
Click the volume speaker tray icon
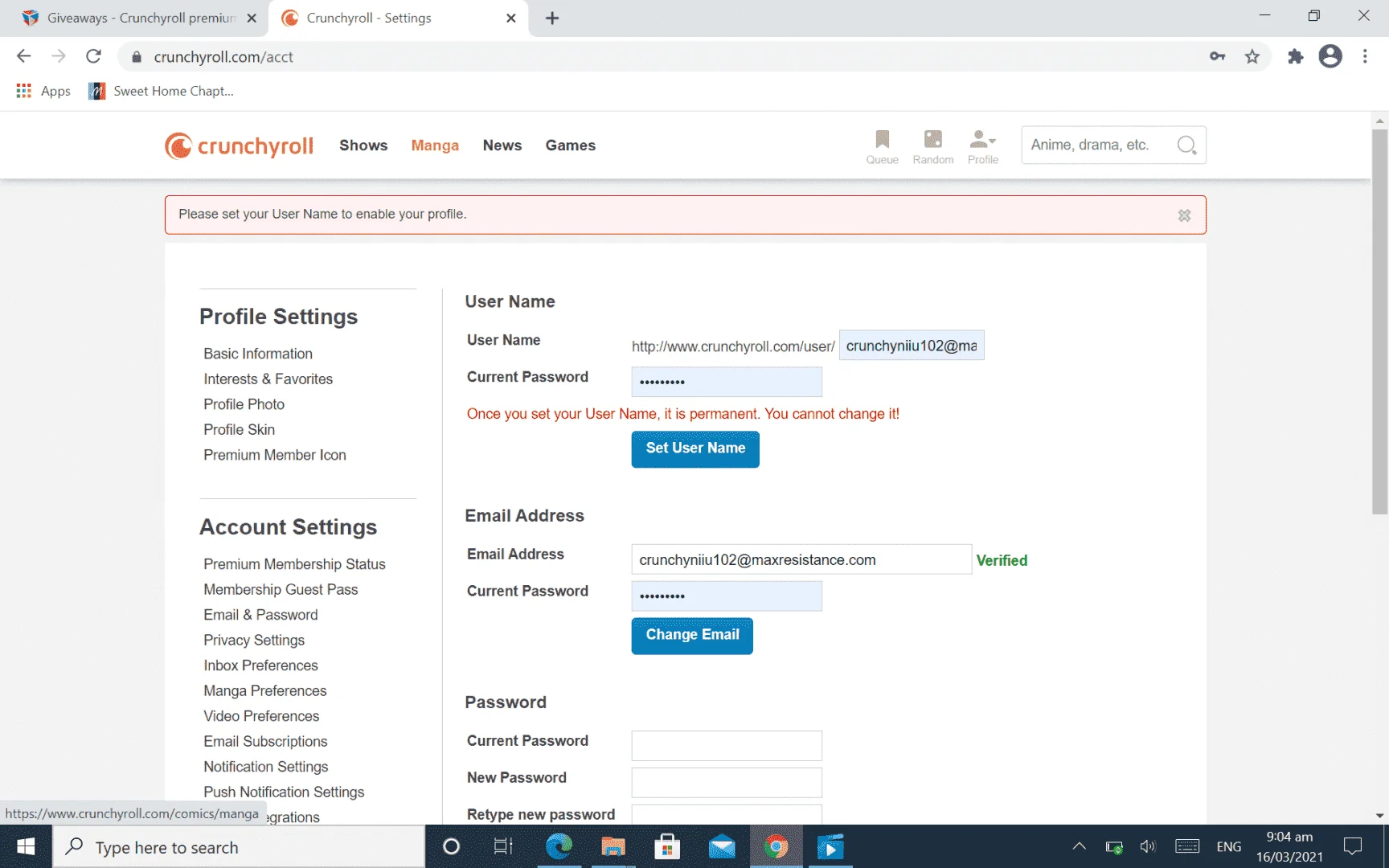1148,846
